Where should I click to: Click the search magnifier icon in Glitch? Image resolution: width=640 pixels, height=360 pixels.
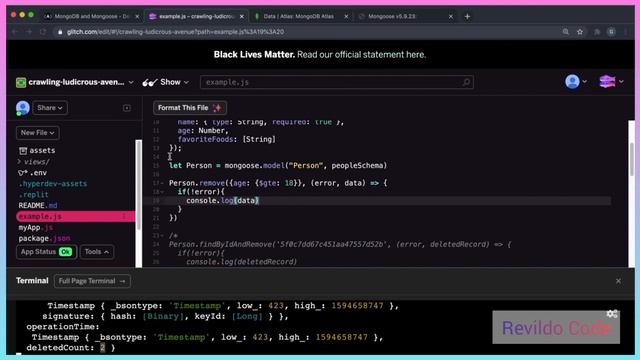point(466,82)
